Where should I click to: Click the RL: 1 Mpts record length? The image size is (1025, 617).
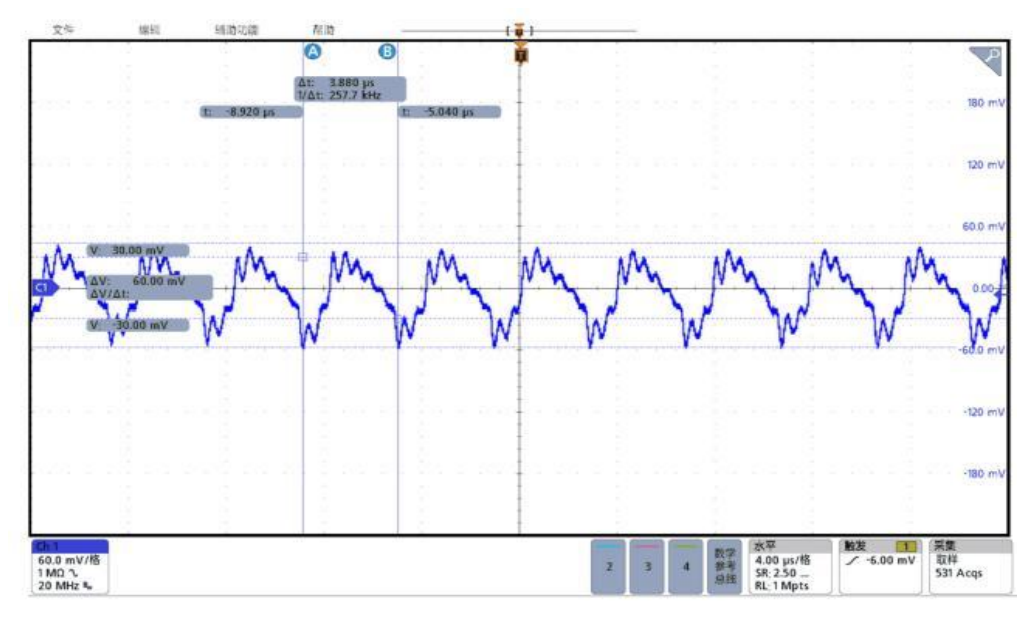782,586
